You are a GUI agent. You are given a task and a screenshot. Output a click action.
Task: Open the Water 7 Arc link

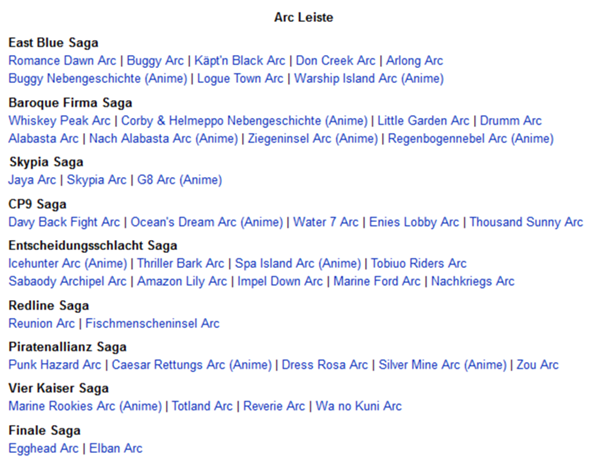pyautogui.click(x=325, y=222)
